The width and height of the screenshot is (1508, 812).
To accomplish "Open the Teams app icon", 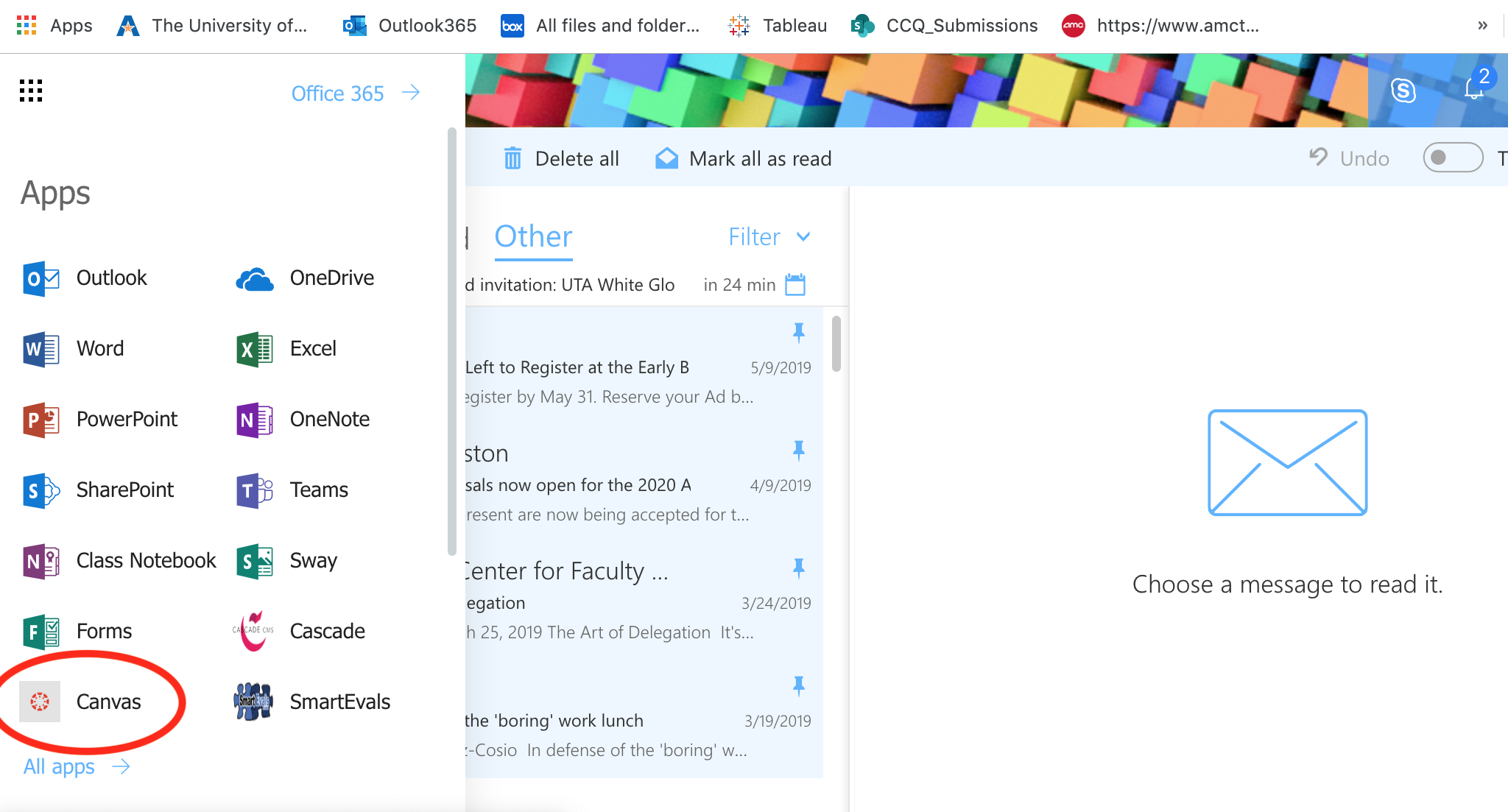I will [255, 490].
